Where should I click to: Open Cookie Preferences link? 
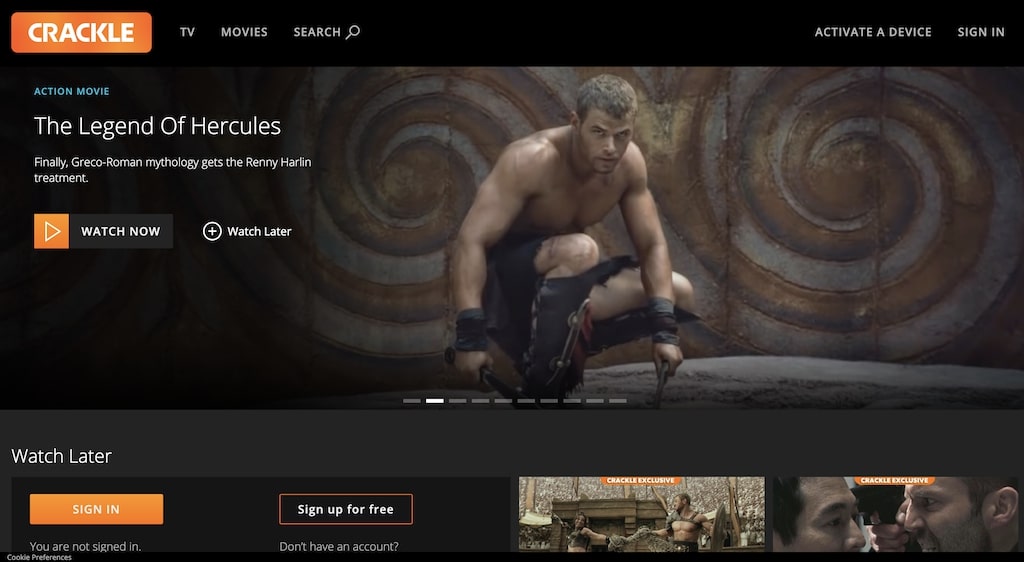click(x=39, y=557)
